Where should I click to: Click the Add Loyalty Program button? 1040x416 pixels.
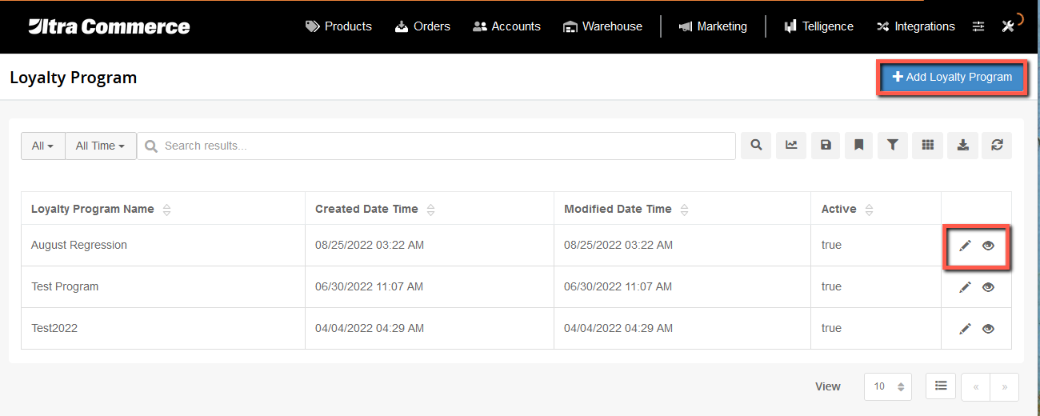click(952, 78)
